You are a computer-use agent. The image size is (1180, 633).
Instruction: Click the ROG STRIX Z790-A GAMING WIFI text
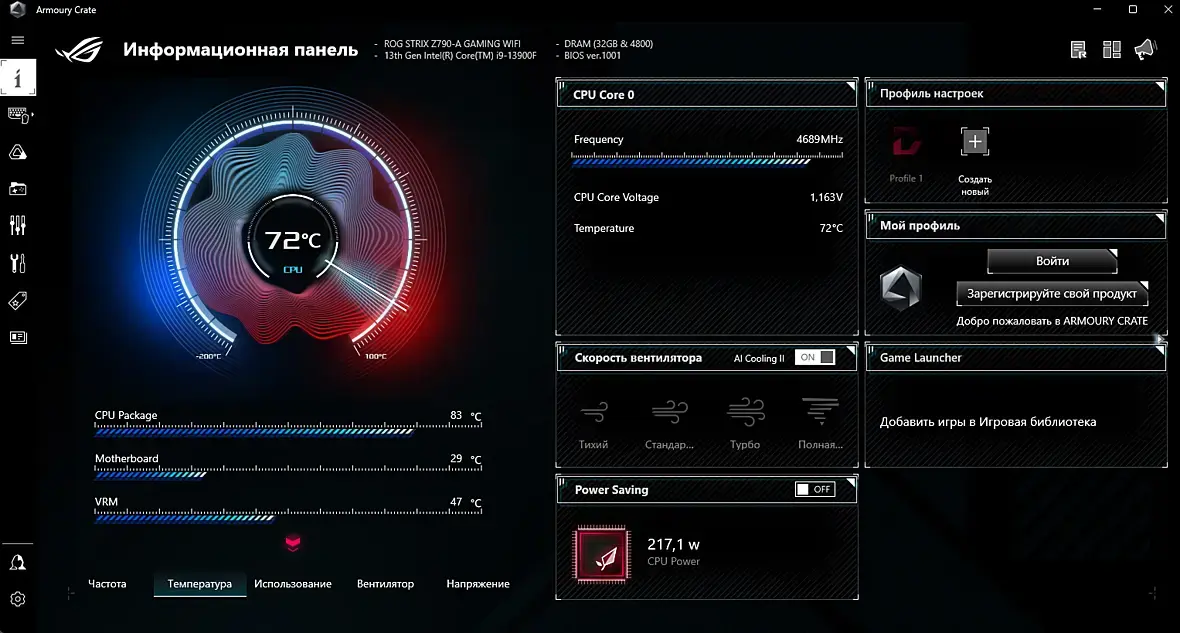click(x=452, y=44)
